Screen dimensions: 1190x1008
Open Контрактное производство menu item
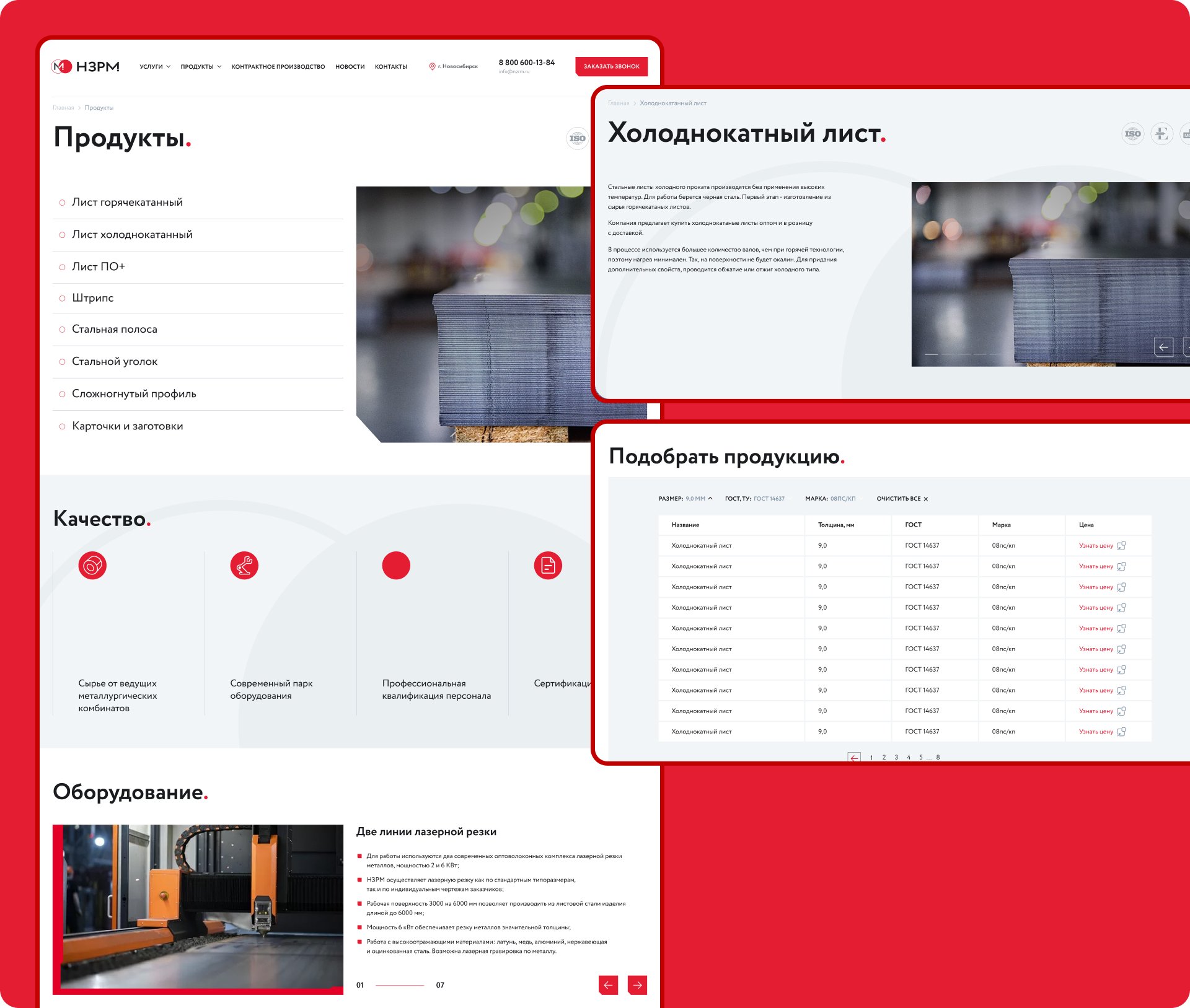tap(278, 66)
